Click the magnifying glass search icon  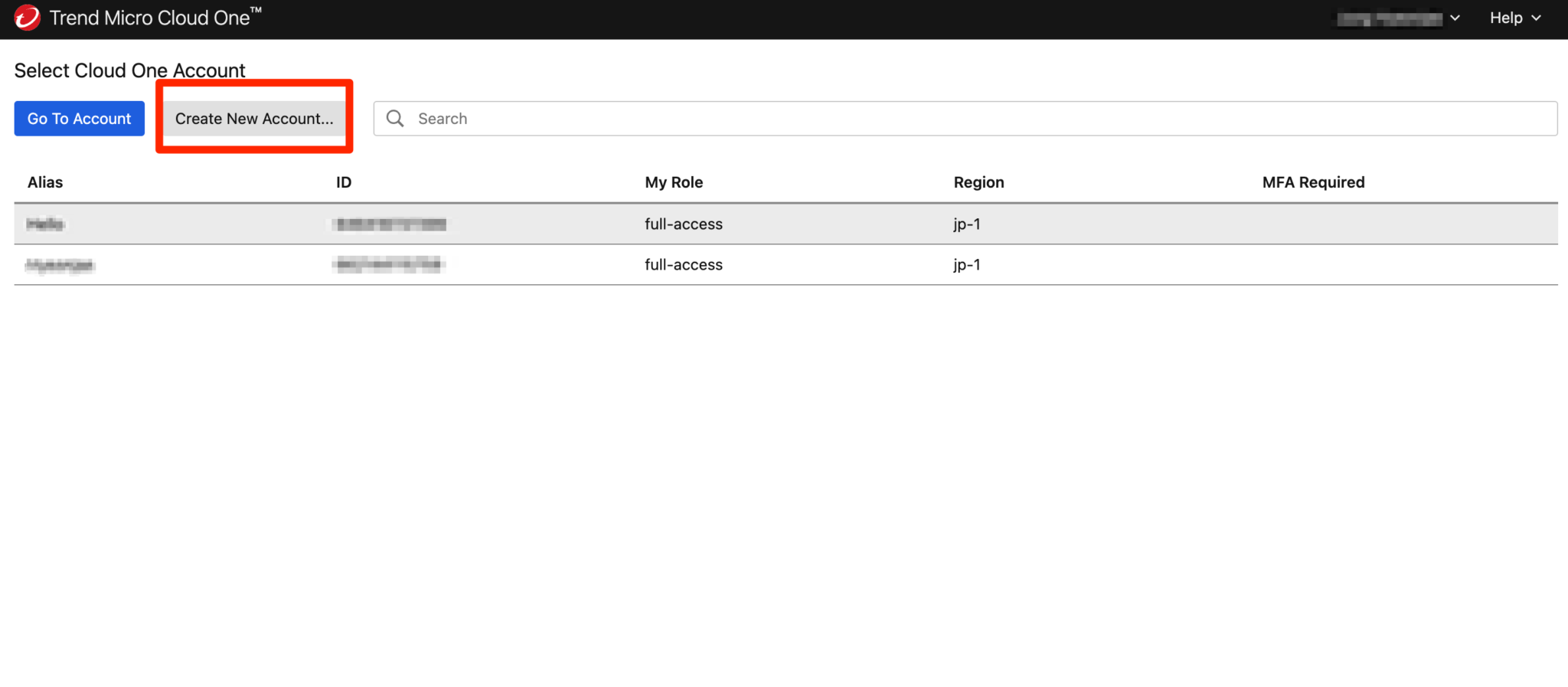395,119
